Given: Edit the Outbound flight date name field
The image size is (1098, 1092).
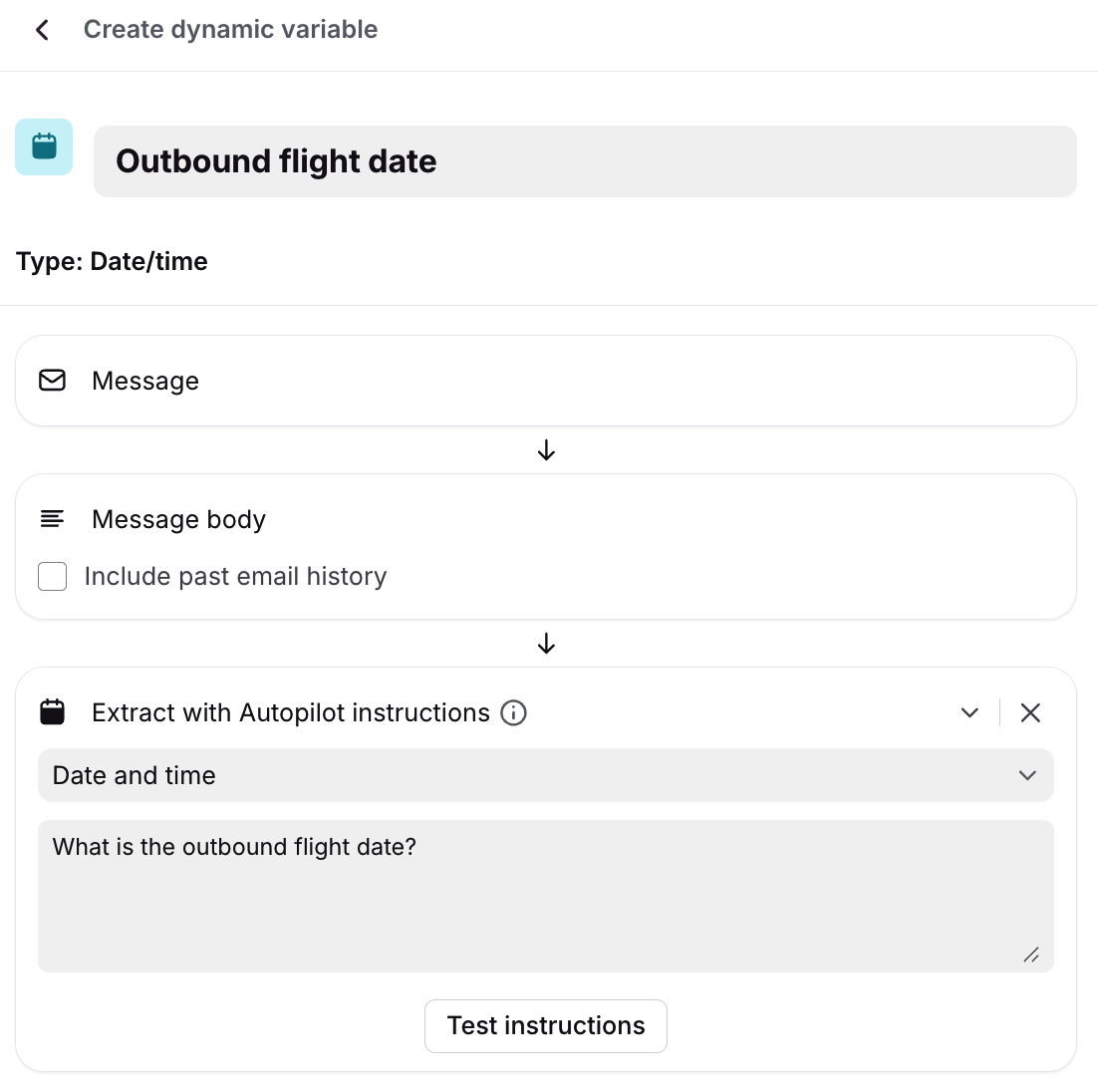Looking at the screenshot, I should point(584,161).
